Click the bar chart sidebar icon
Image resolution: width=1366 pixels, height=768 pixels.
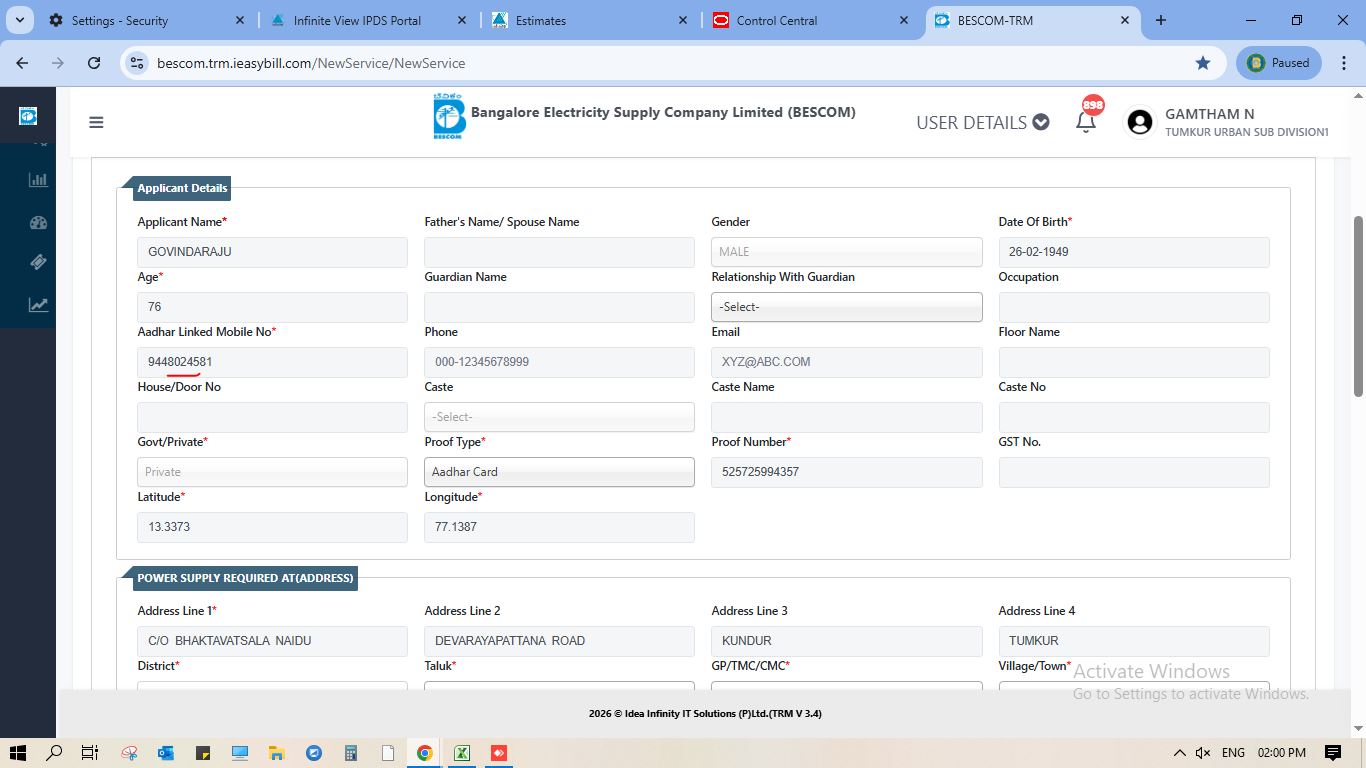38,180
